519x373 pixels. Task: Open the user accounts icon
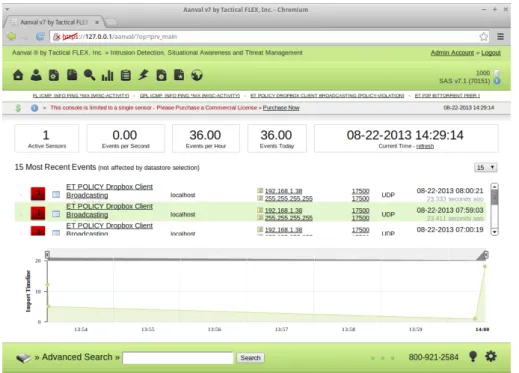(x=36, y=75)
